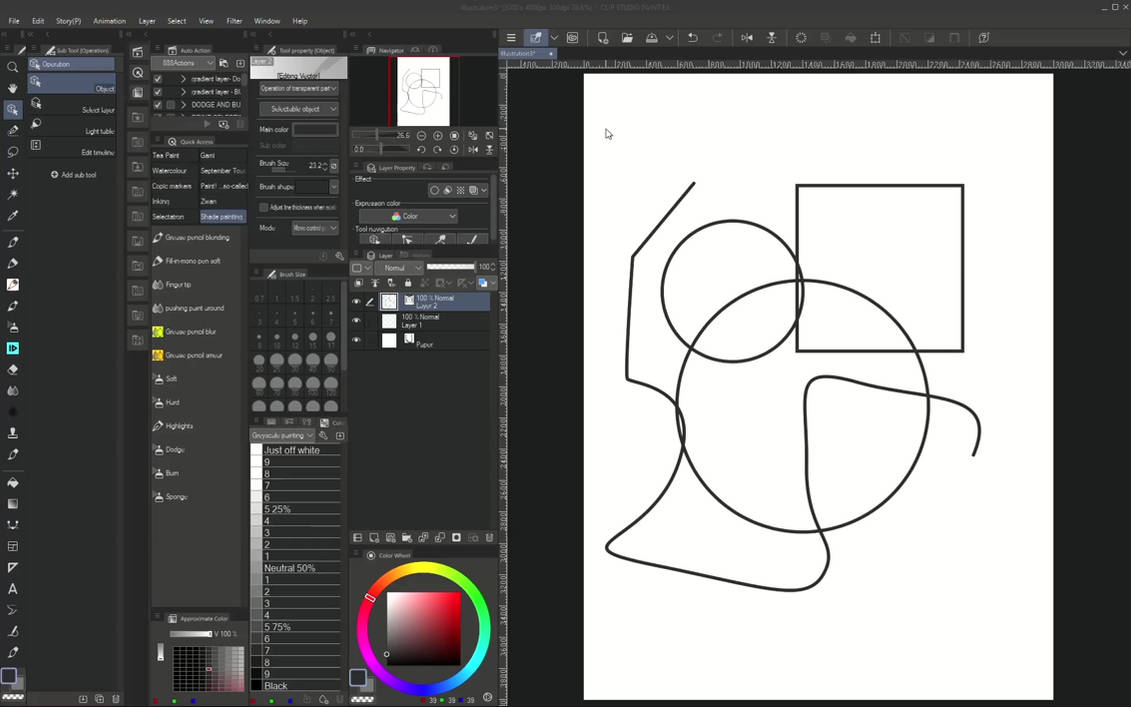This screenshot has height=707, width=1131.
Task: Click the canvas preview thumbnail in Navigator
Action: tap(421, 93)
